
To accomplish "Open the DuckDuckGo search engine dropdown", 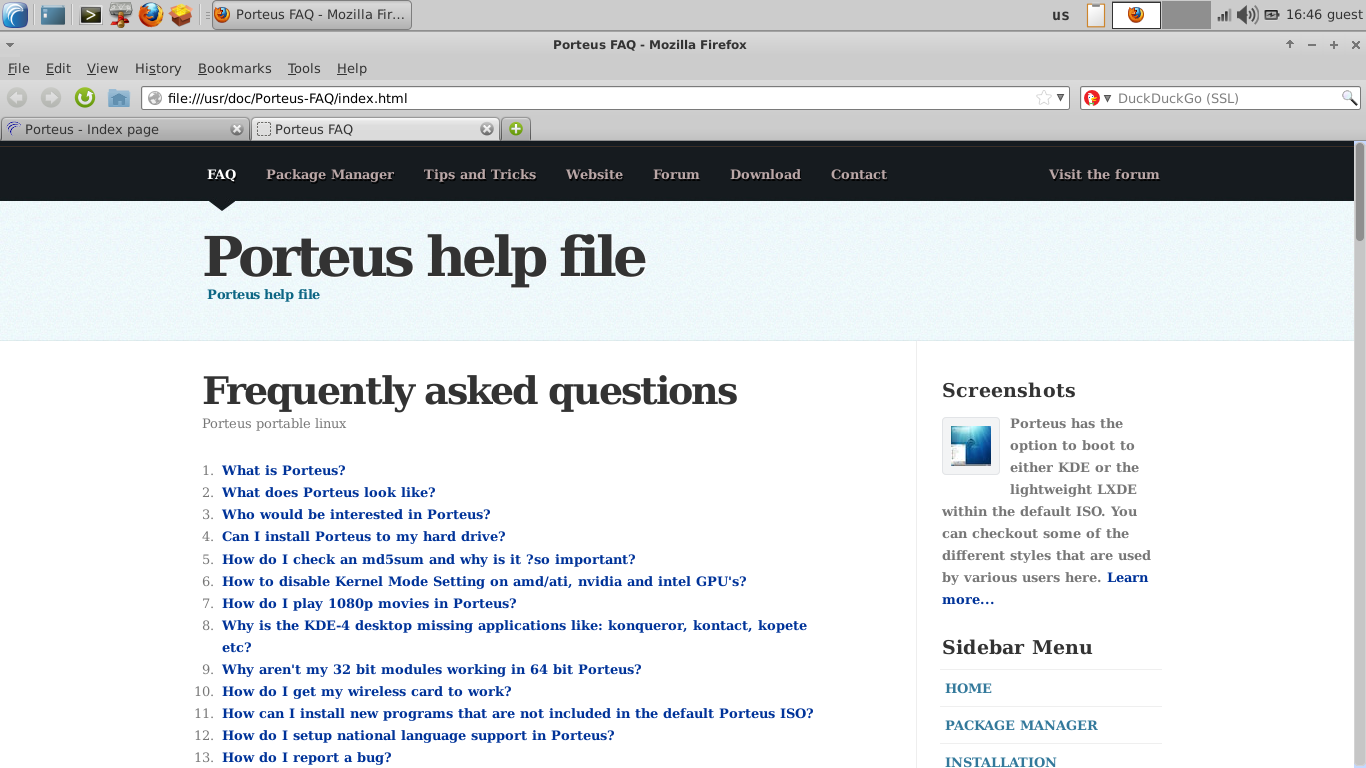I will pos(1099,98).
